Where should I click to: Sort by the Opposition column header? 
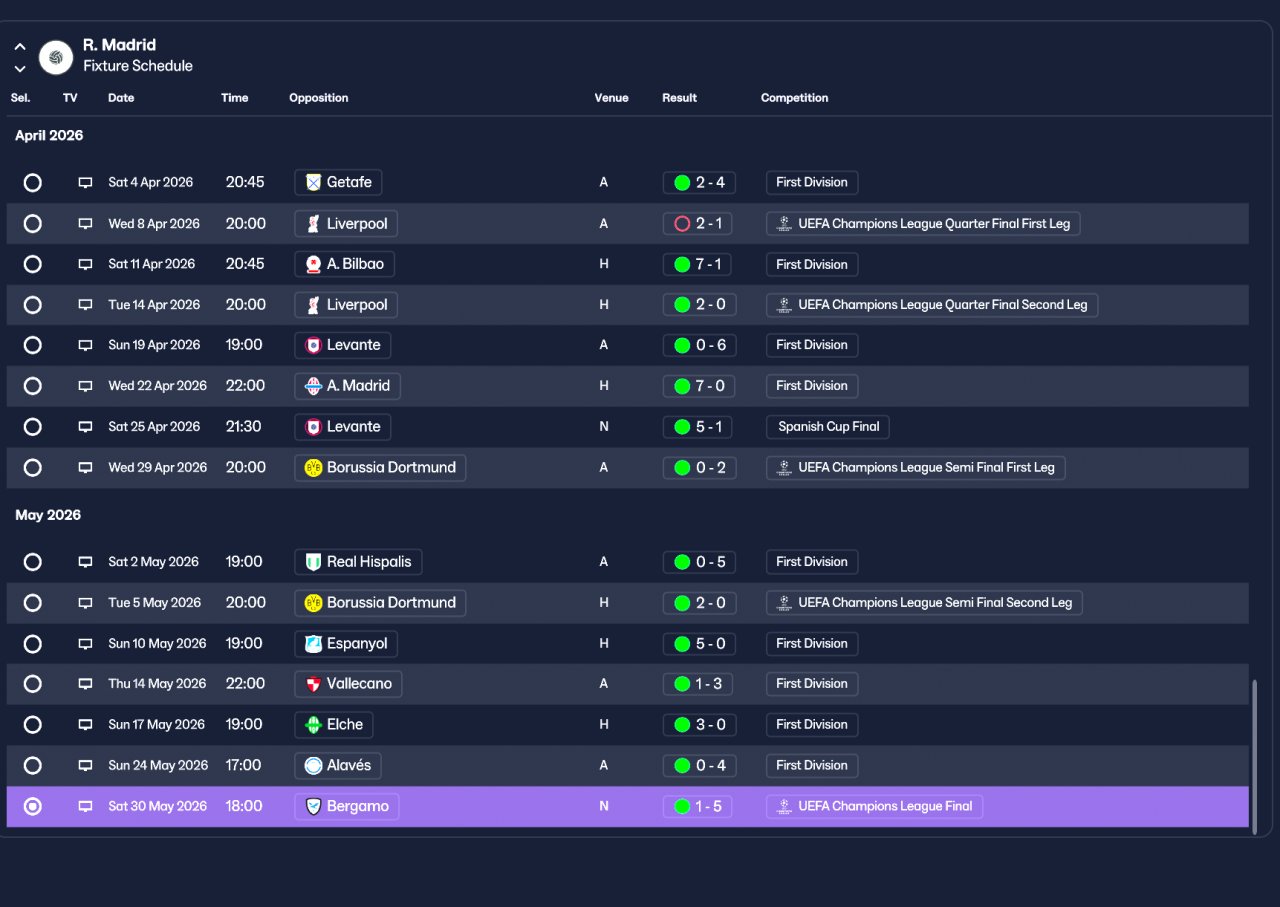319,98
